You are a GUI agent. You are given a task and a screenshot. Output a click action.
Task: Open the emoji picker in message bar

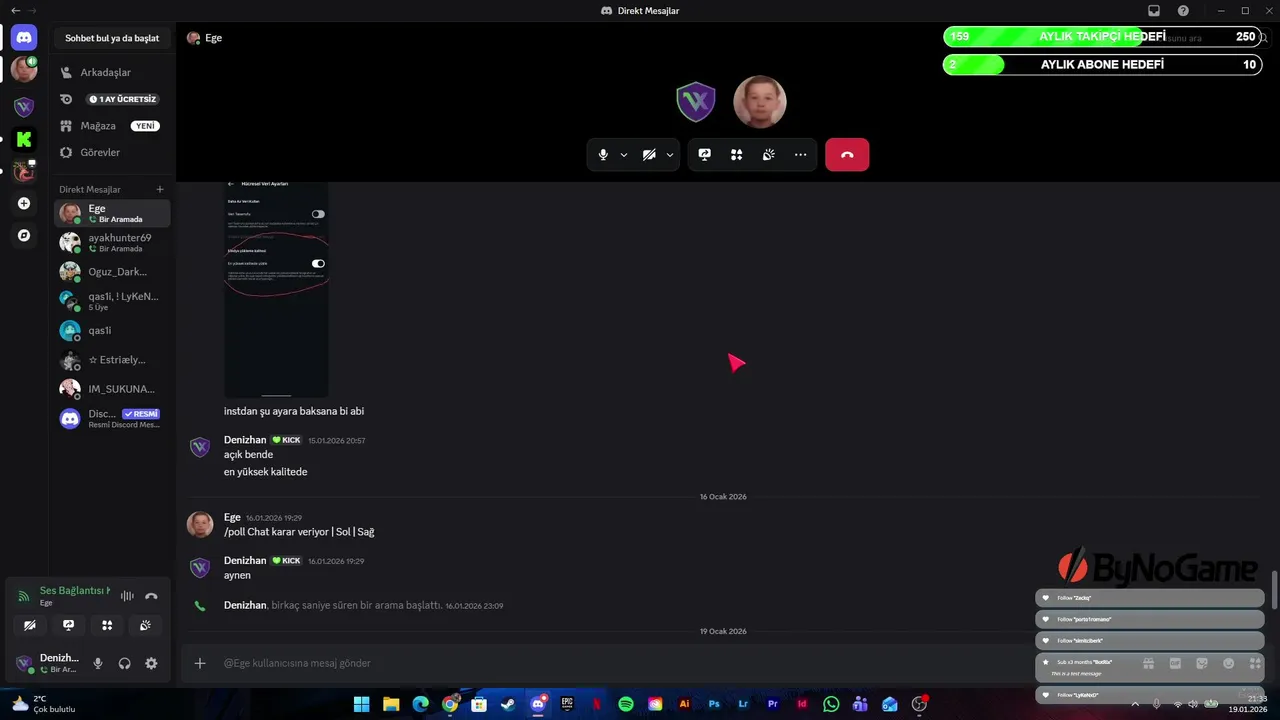coord(1228,663)
